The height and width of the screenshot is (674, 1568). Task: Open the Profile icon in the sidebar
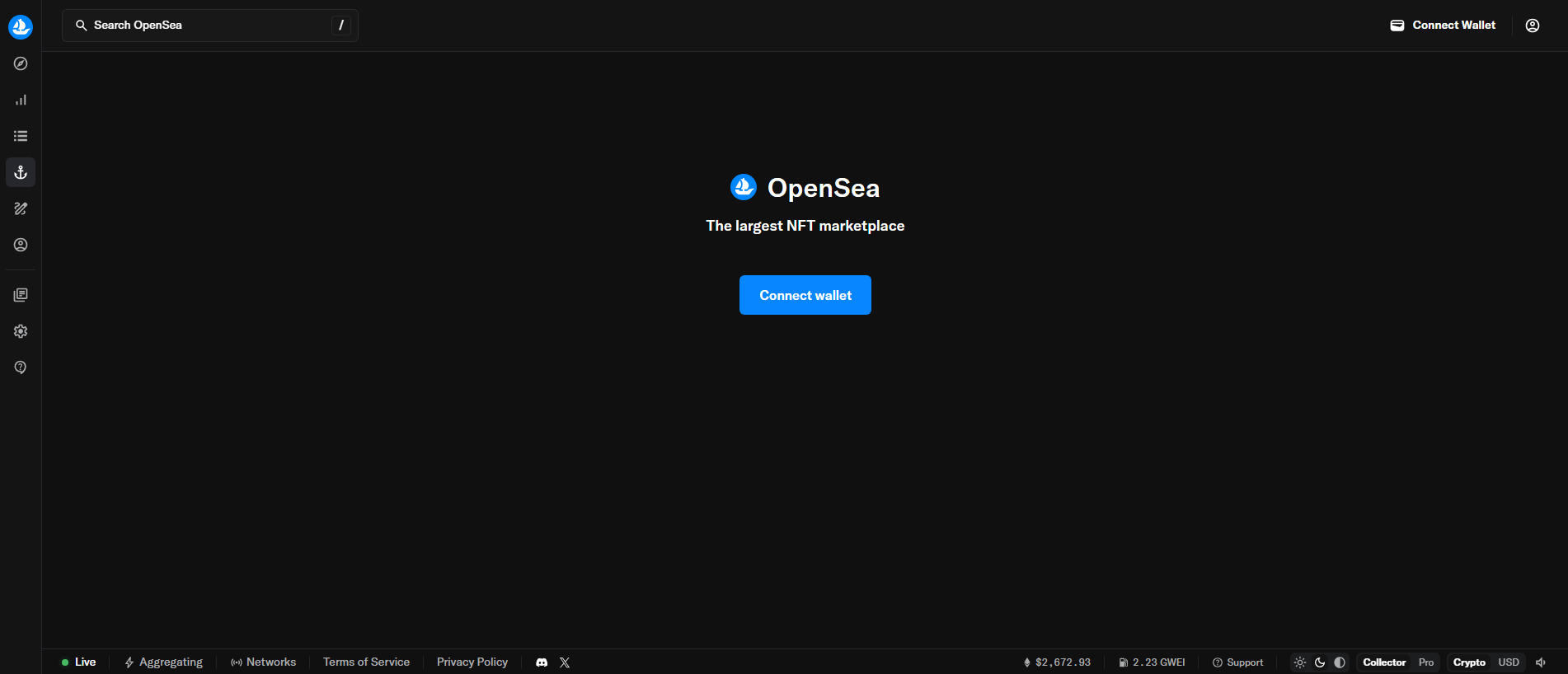click(x=21, y=245)
